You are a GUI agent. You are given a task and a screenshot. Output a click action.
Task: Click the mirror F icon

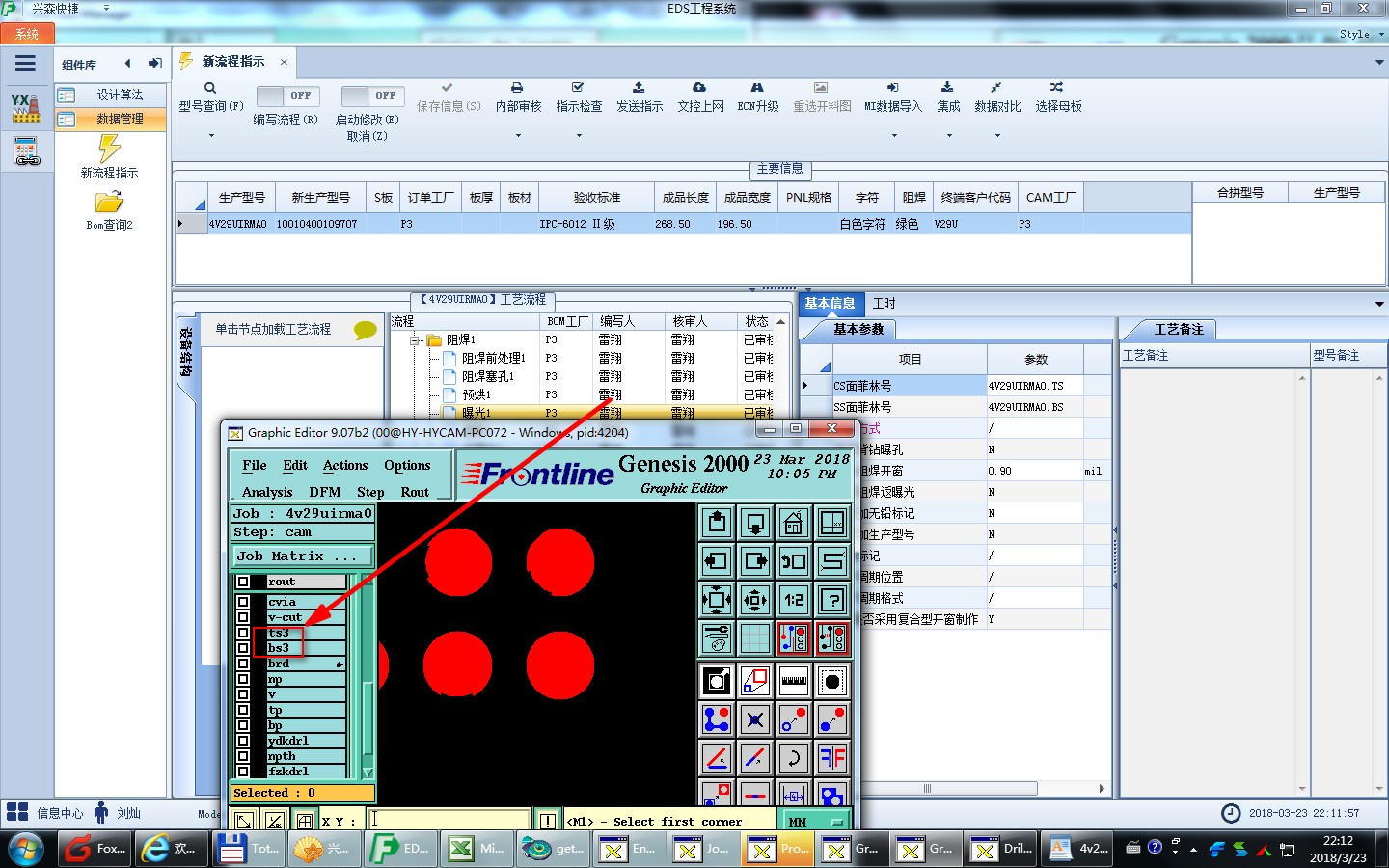click(832, 758)
